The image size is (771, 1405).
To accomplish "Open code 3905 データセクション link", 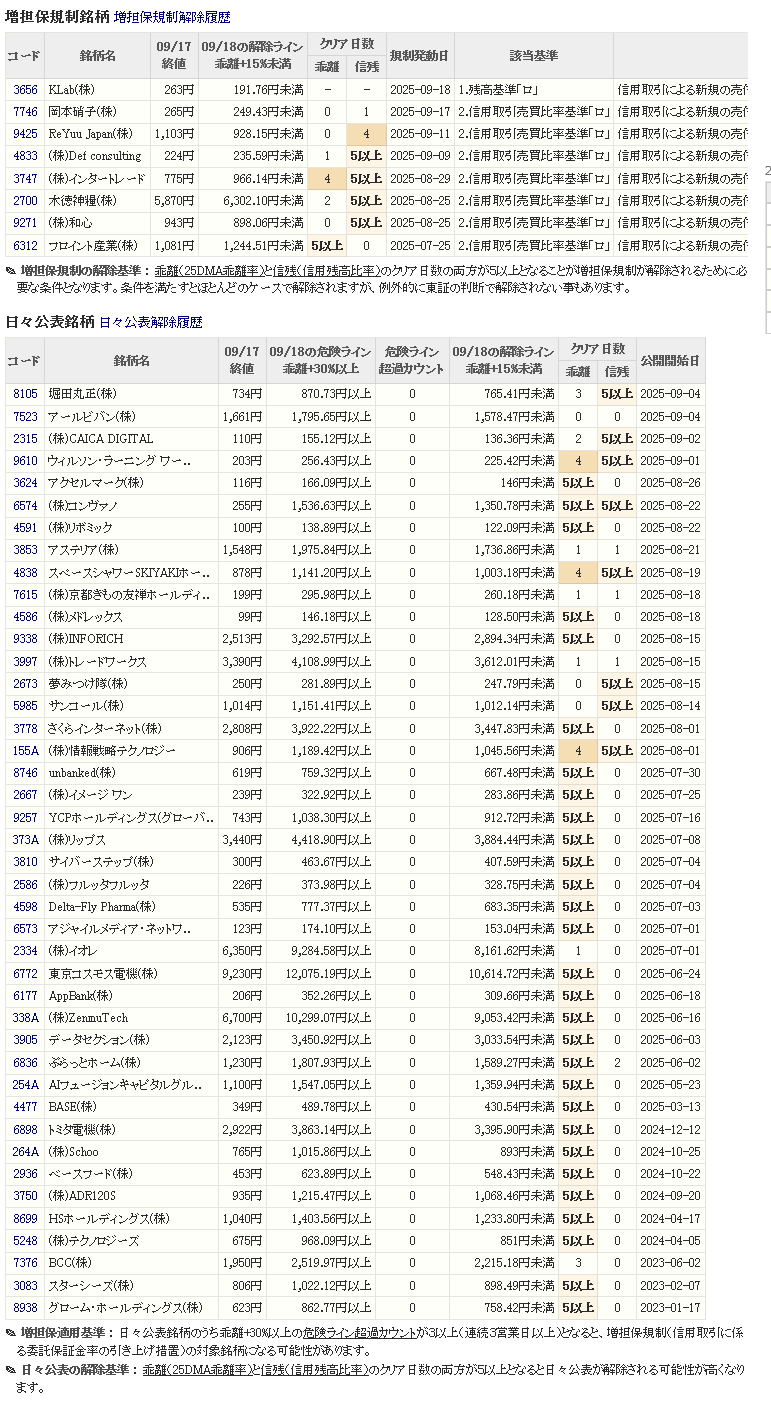I will tap(25, 1040).
